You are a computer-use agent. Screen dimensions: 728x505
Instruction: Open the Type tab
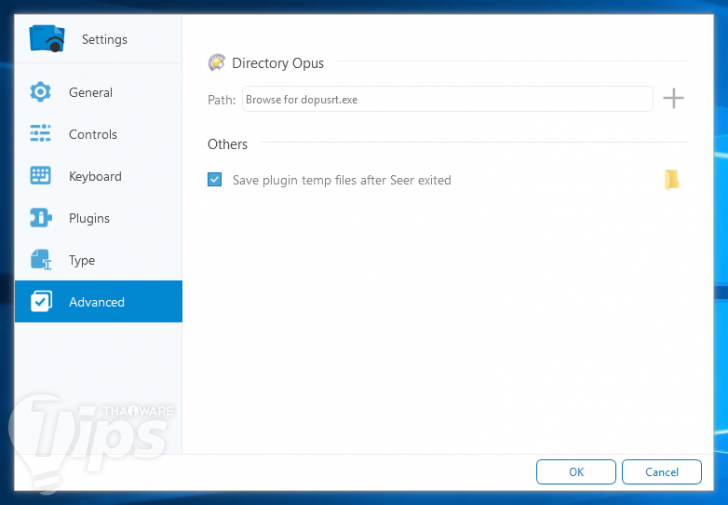point(98,260)
